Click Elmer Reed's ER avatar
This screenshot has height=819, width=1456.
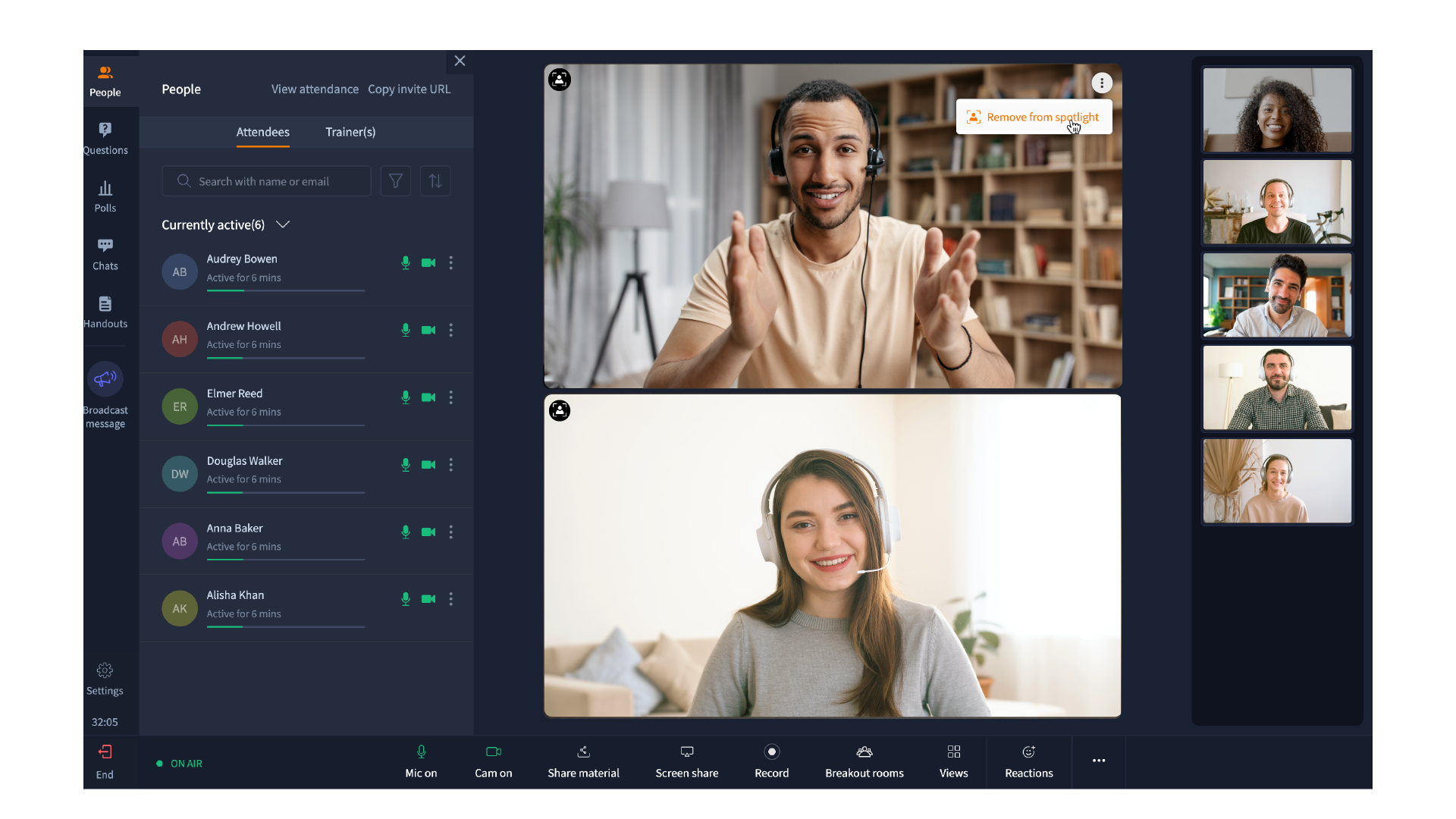coord(180,406)
